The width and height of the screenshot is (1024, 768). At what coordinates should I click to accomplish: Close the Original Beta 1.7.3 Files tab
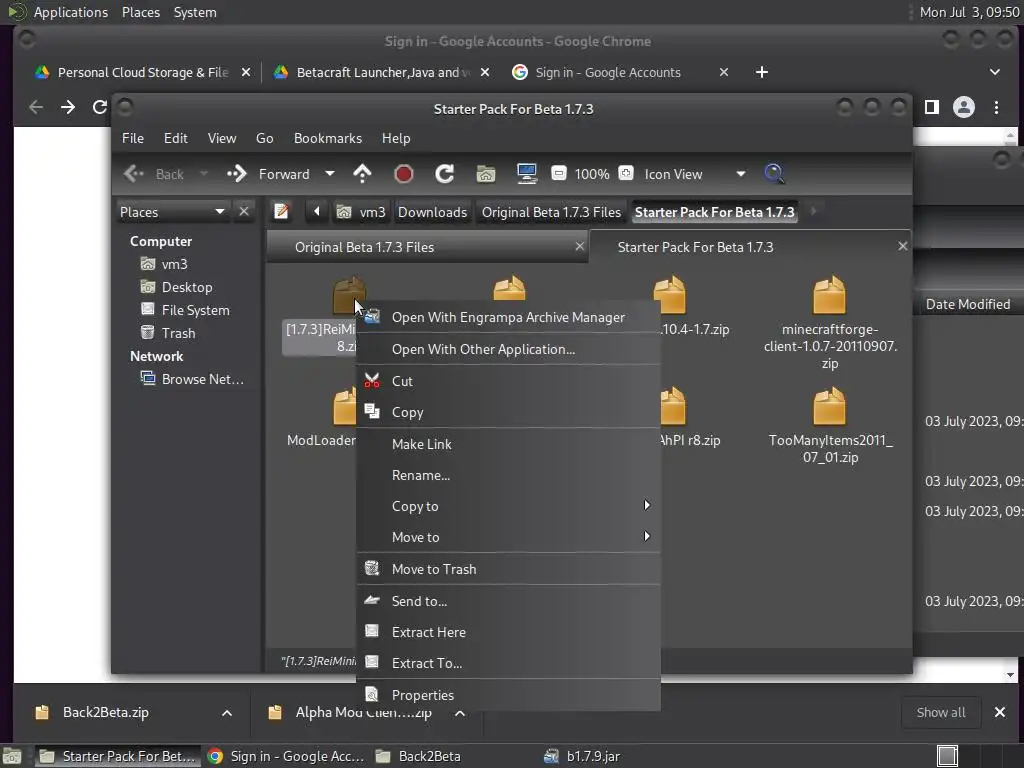[579, 246]
